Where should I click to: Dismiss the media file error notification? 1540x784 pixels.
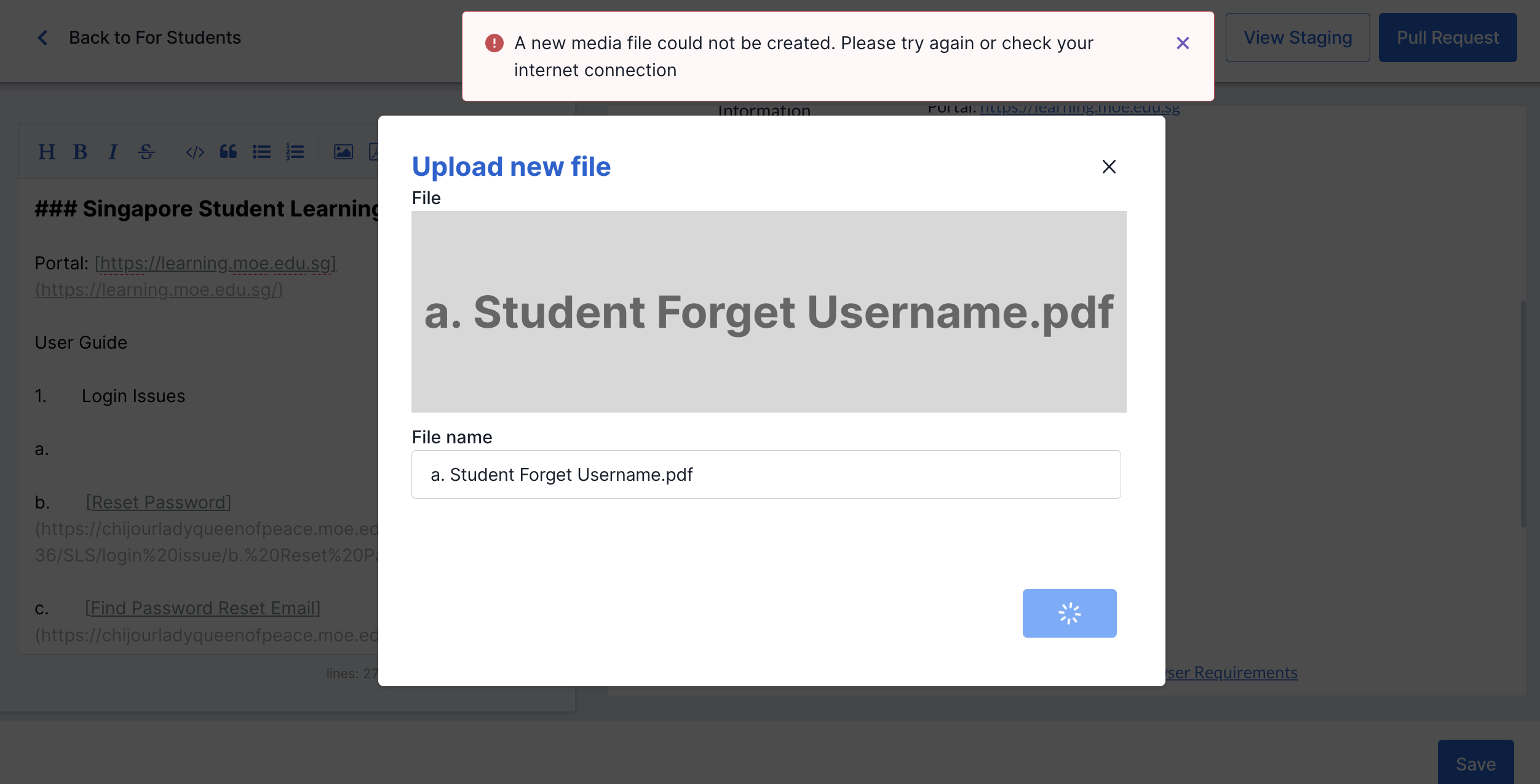(1183, 43)
